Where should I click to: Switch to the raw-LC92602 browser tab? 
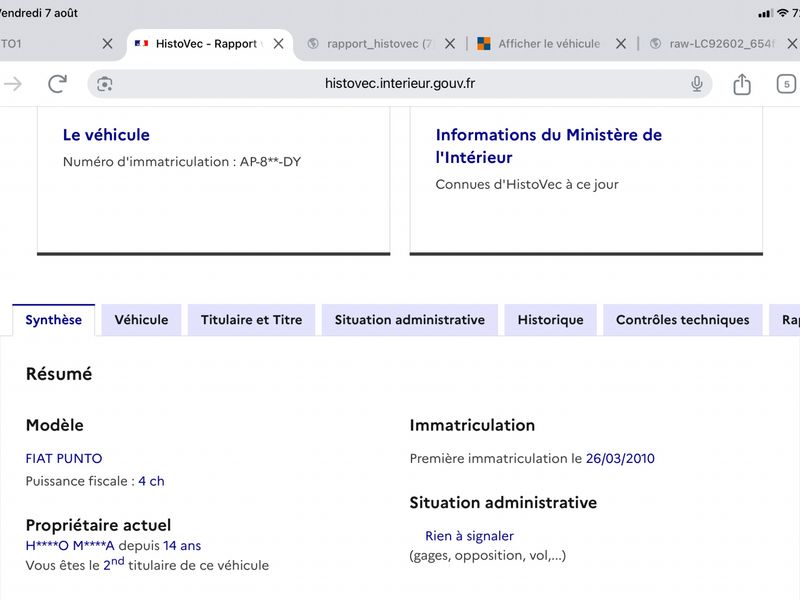click(x=713, y=44)
